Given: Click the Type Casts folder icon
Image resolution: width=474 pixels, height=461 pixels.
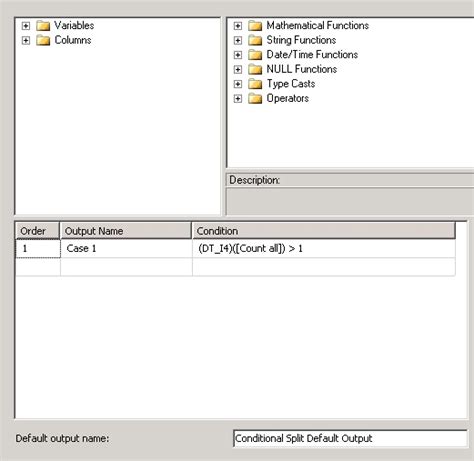Looking at the screenshot, I should (x=255, y=84).
